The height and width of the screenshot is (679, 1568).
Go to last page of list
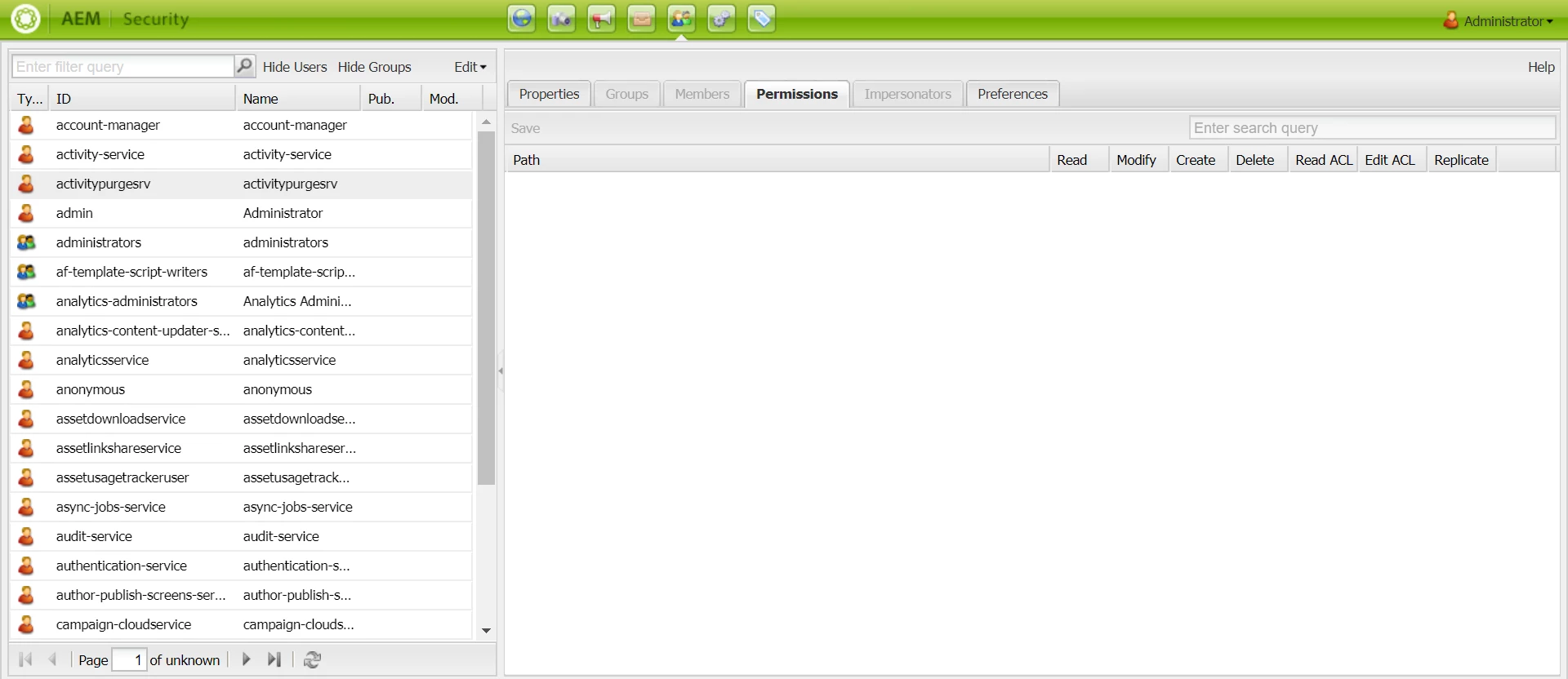tap(274, 659)
